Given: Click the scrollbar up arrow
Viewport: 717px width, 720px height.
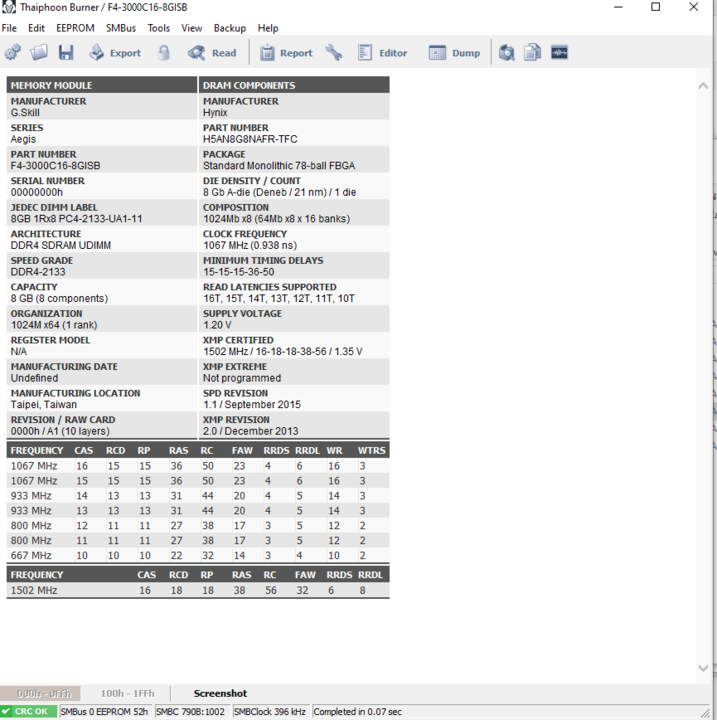Looking at the screenshot, I should click(703, 86).
